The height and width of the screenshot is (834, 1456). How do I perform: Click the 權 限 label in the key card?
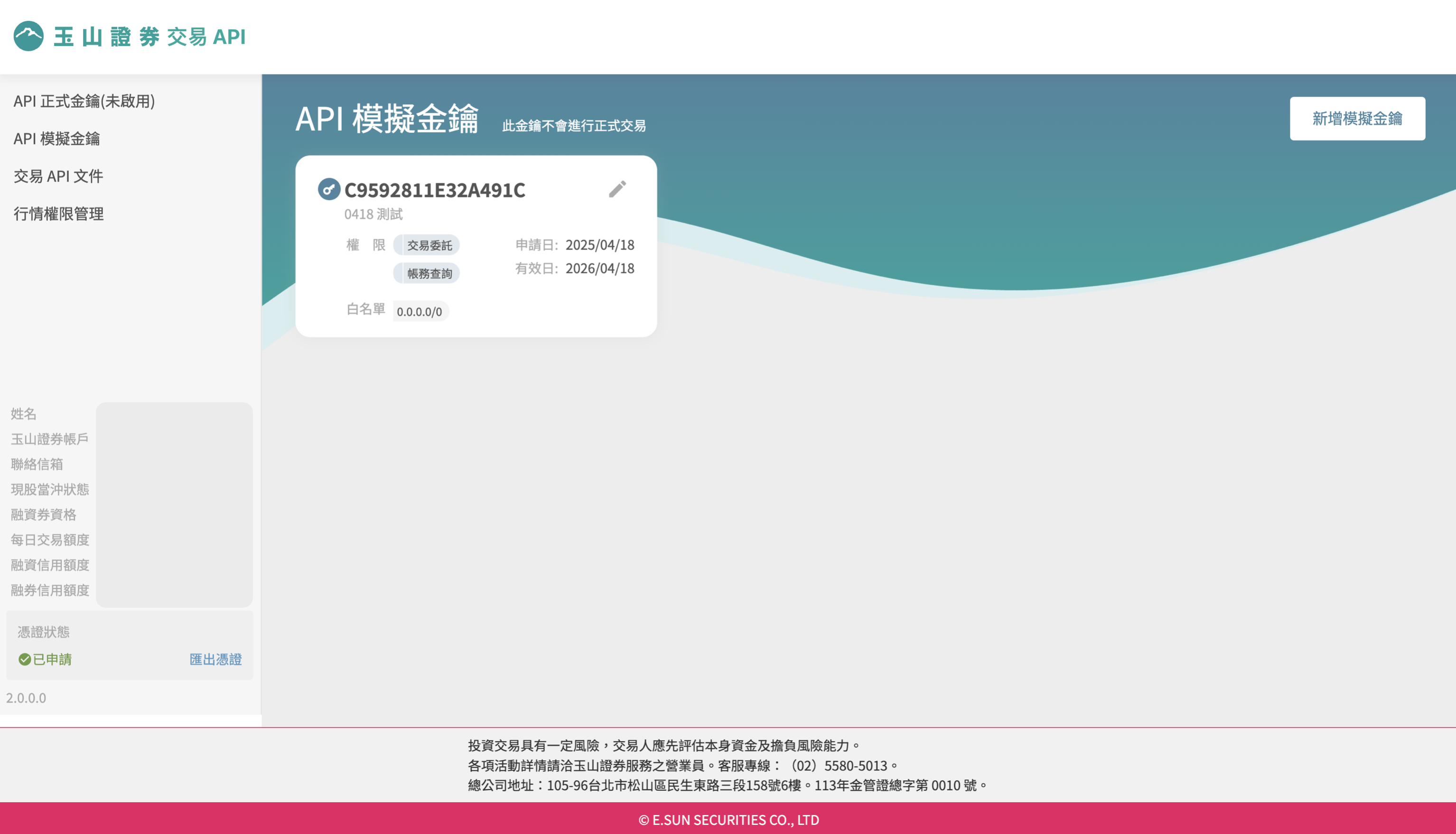366,245
